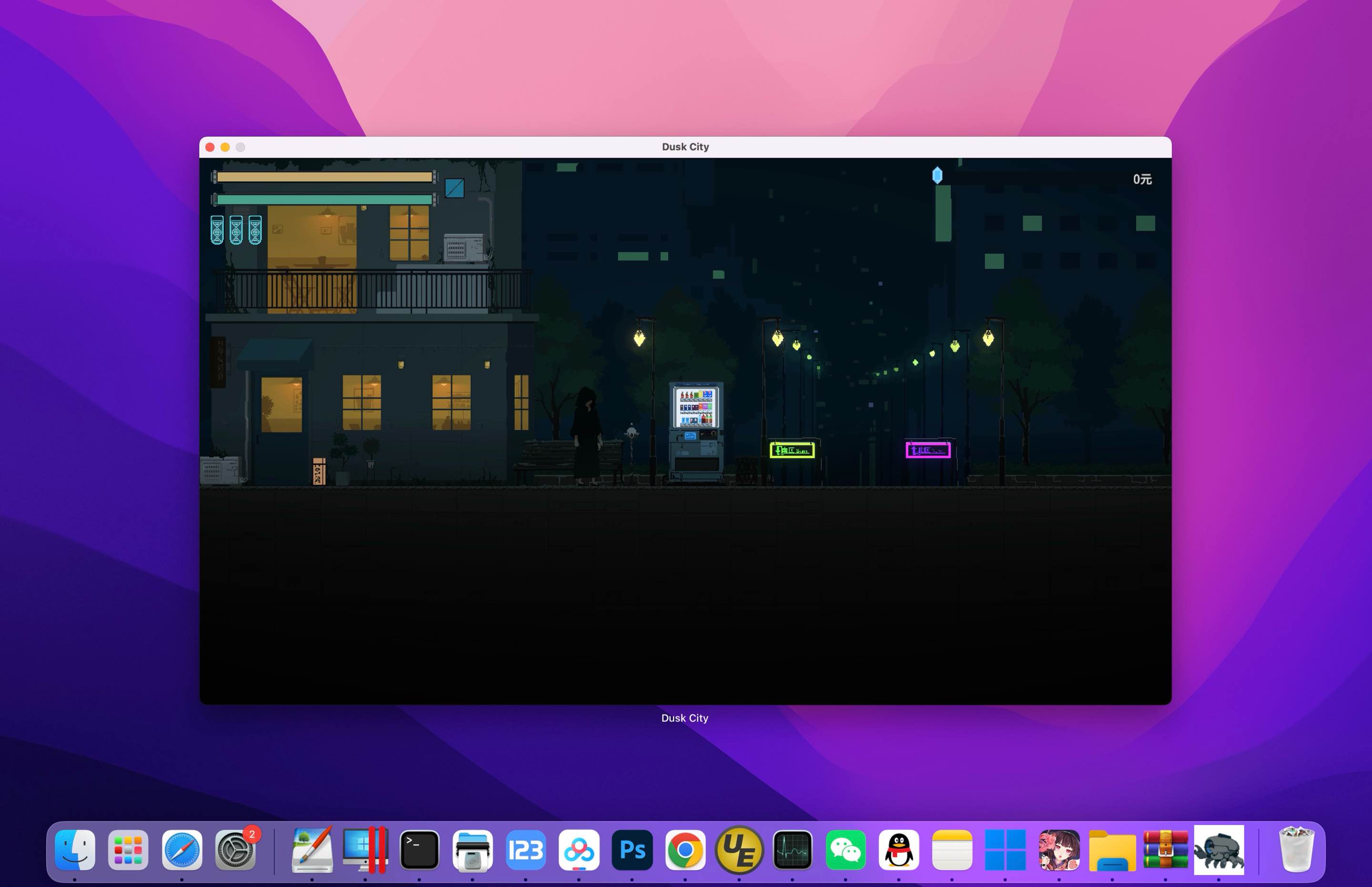Screen dimensions: 1372x887
Task: Open WeChat from the dock
Action: point(845,850)
